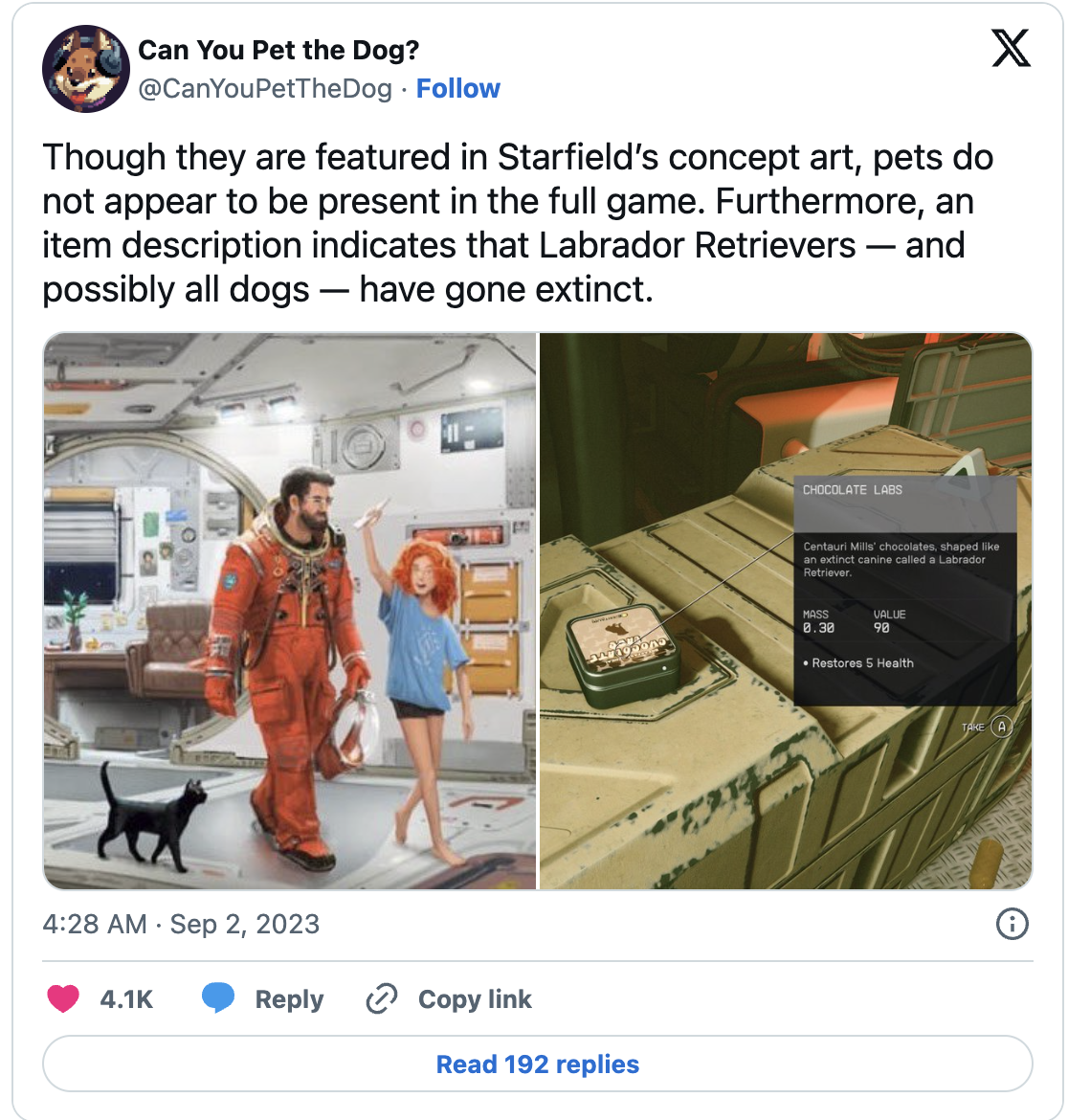Click the 4.1K likes count

[126, 998]
